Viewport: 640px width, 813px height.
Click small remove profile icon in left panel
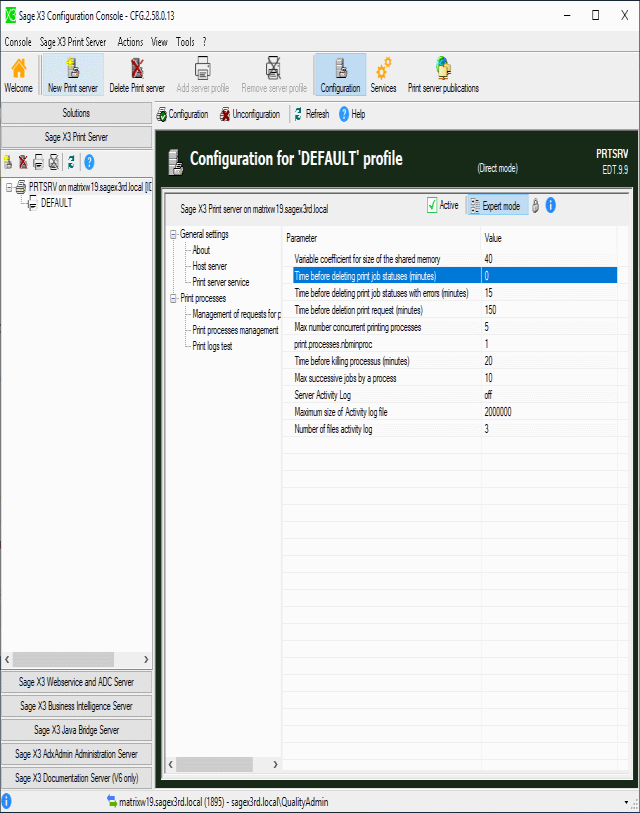coord(53,162)
